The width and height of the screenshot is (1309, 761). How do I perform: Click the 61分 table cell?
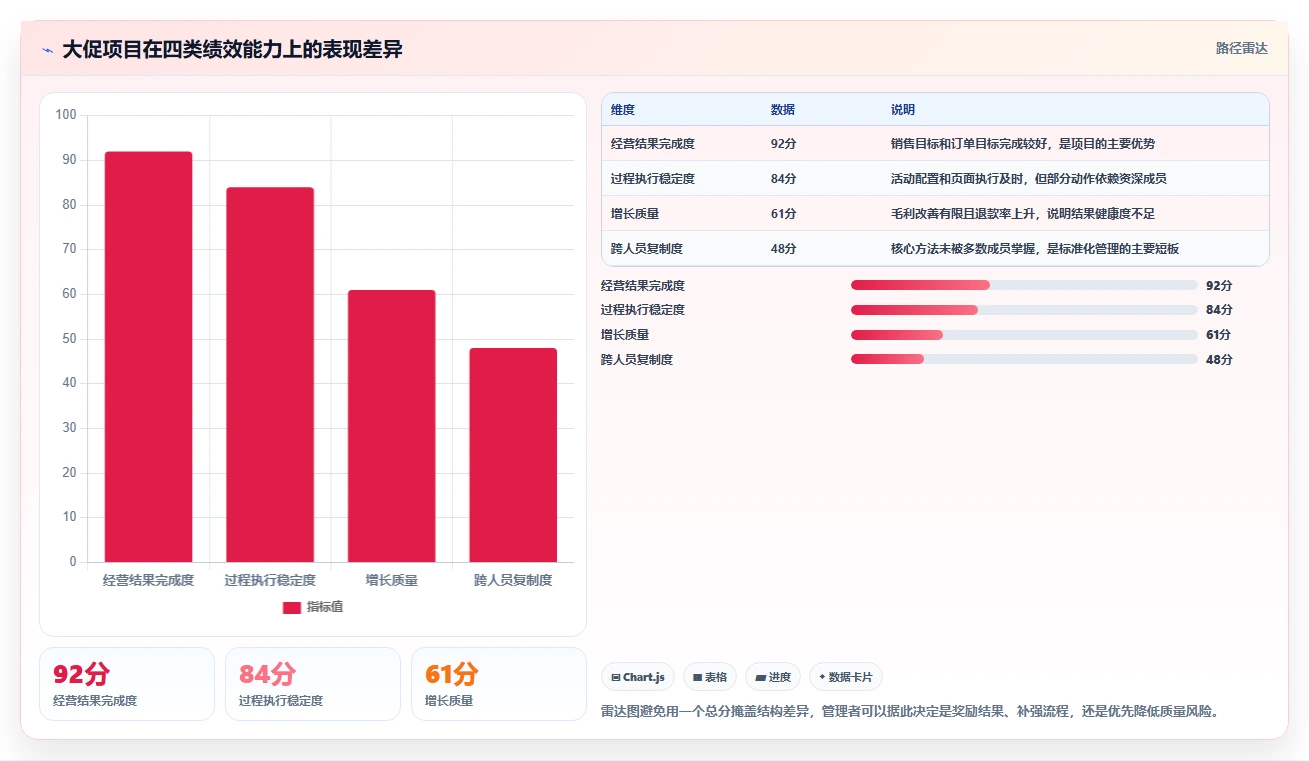pos(784,214)
